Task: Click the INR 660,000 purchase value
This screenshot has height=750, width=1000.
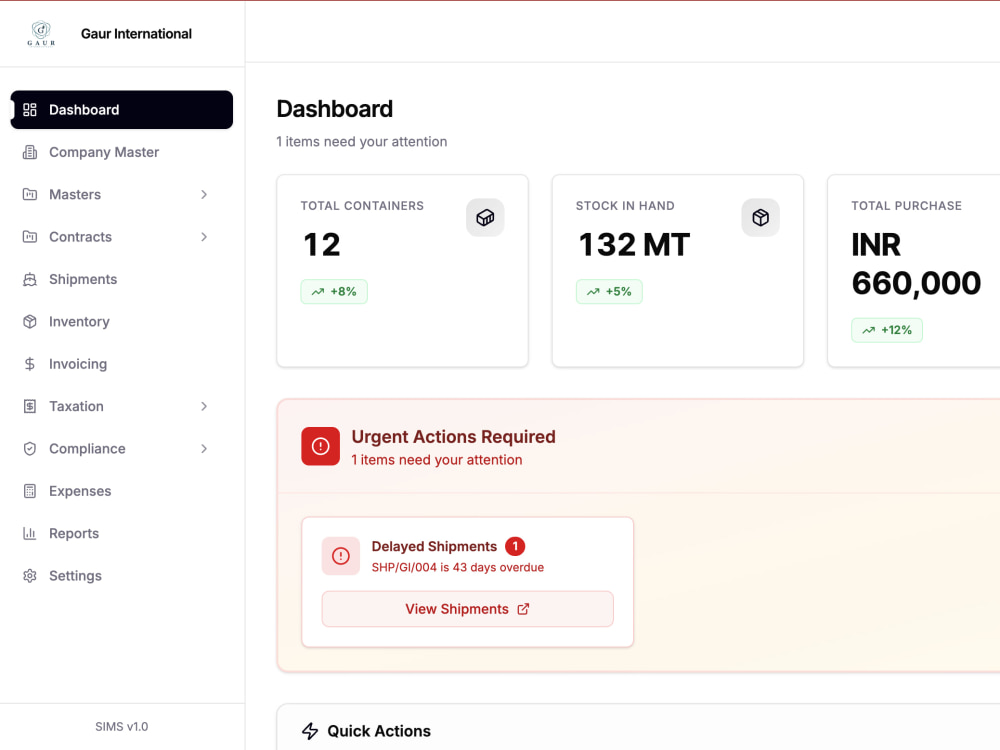Action: tap(916, 264)
